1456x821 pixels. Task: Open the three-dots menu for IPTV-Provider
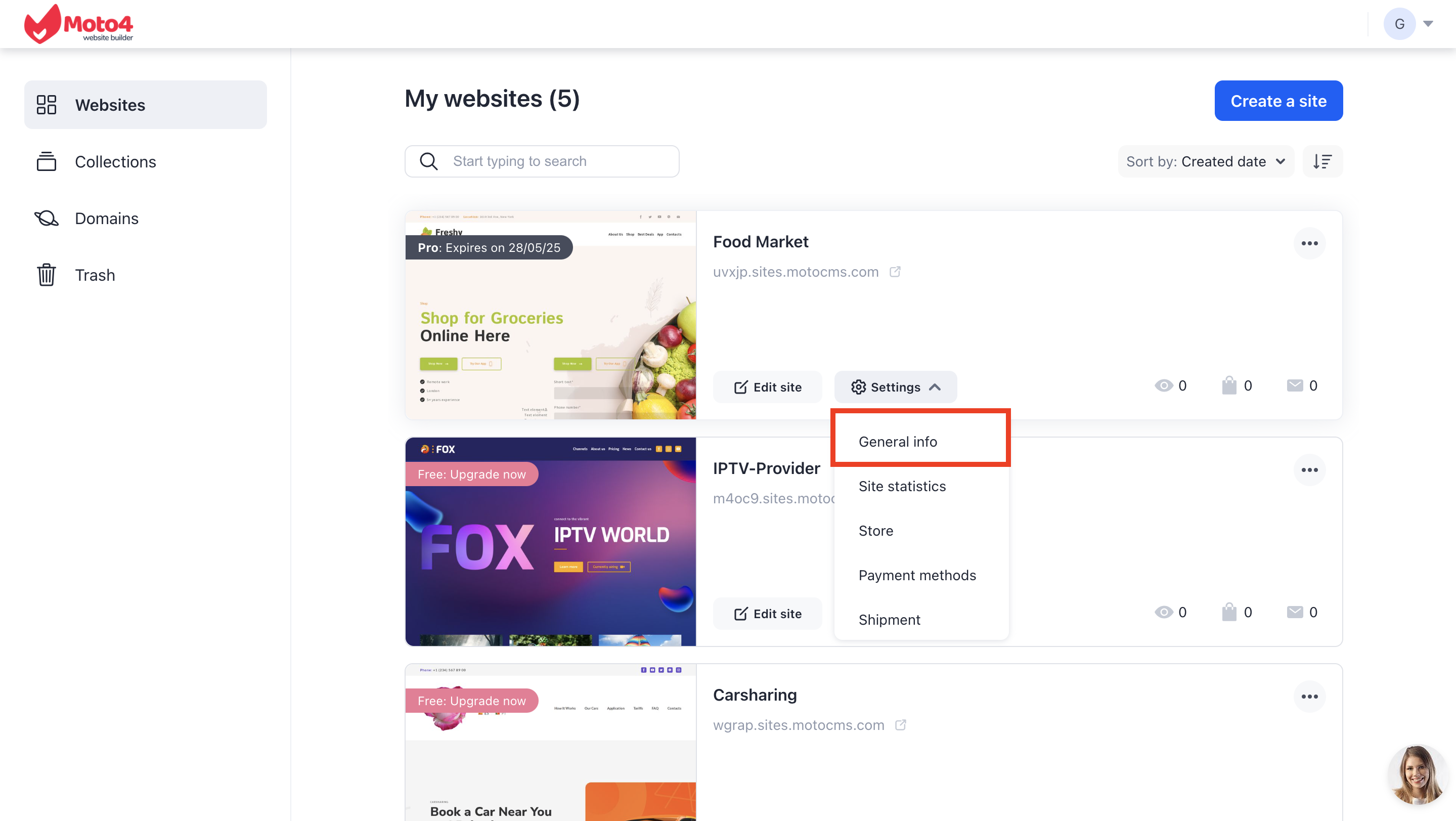point(1310,470)
